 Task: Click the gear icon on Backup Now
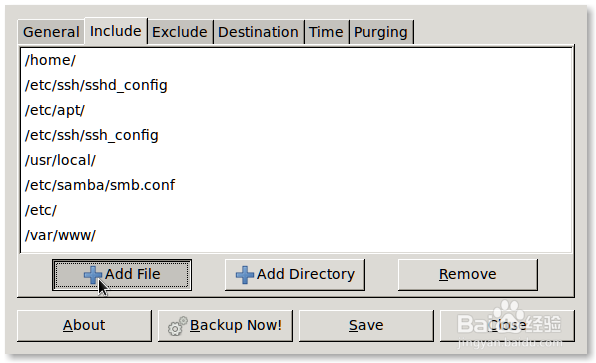pos(178,326)
